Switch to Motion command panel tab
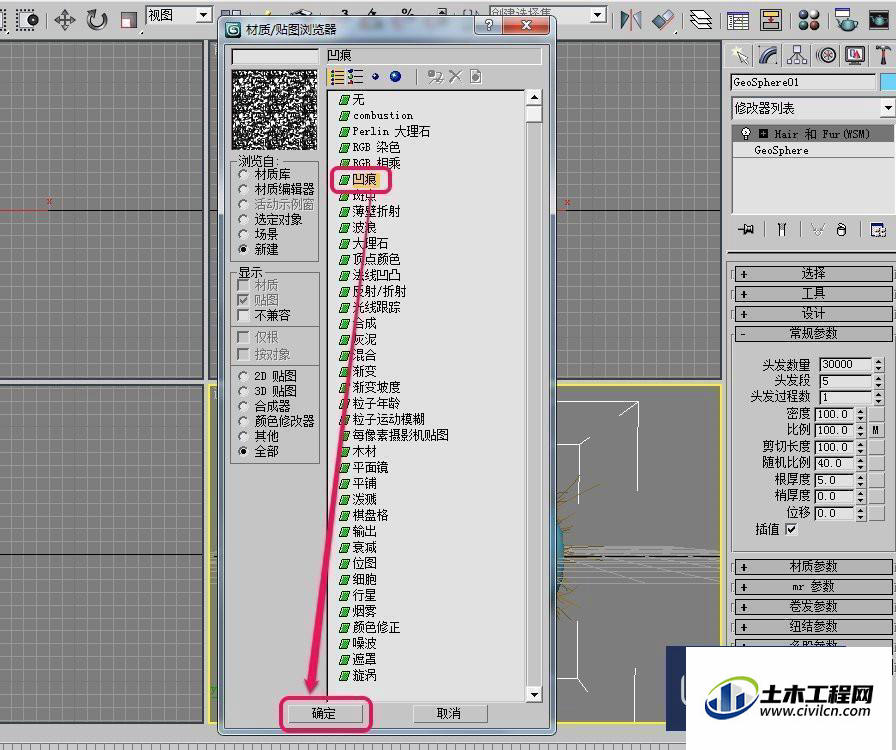The height and width of the screenshot is (750, 896). 826,55
